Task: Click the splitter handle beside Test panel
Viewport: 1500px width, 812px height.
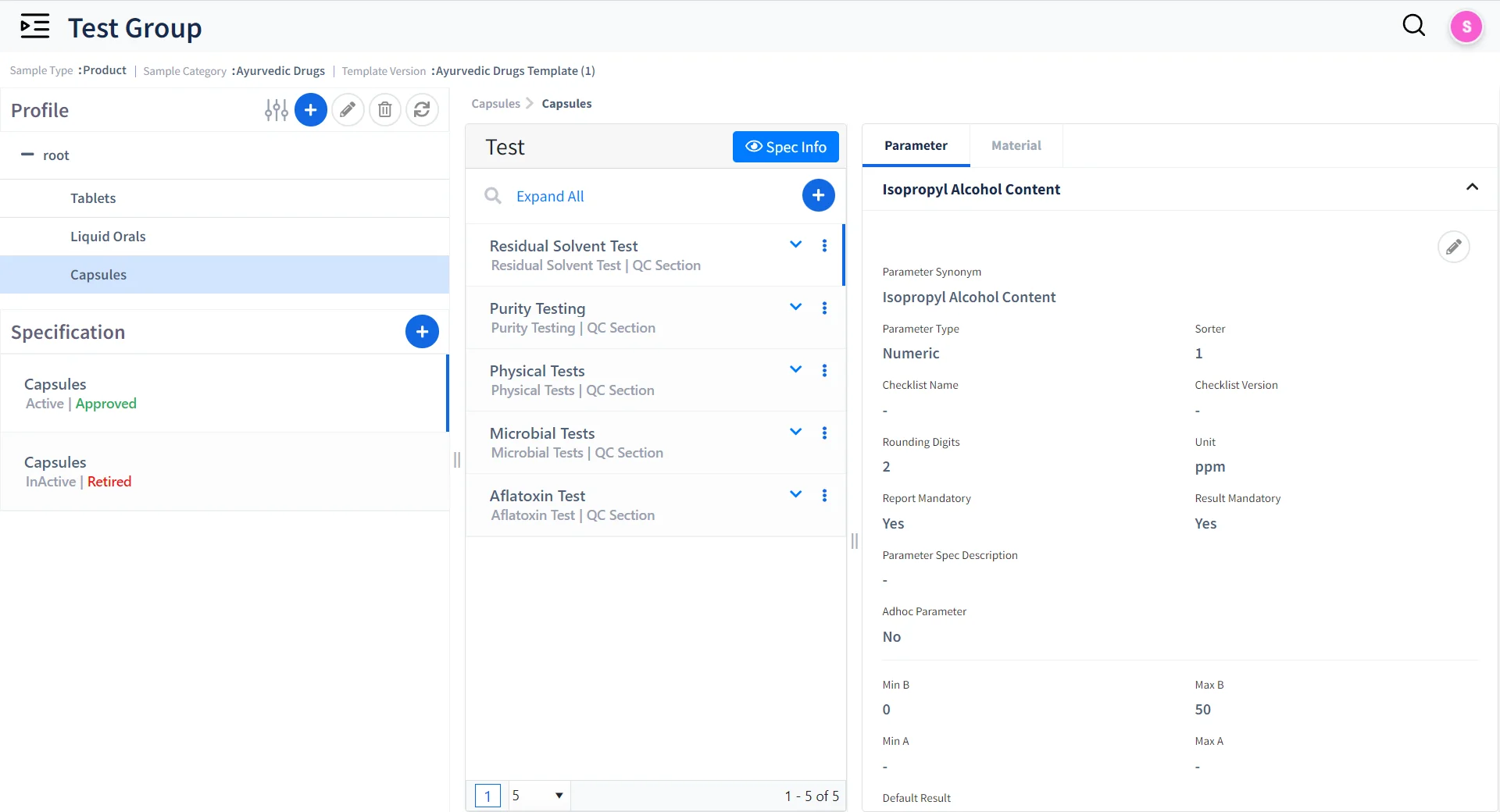Action: tap(854, 541)
